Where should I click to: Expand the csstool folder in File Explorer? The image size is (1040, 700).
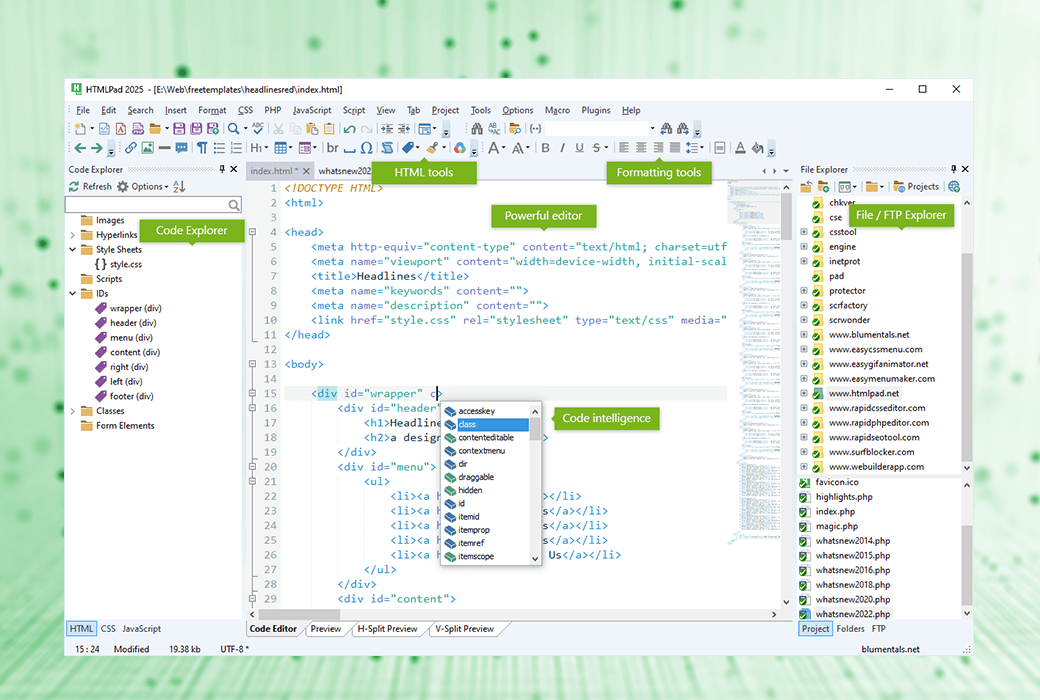[804, 232]
